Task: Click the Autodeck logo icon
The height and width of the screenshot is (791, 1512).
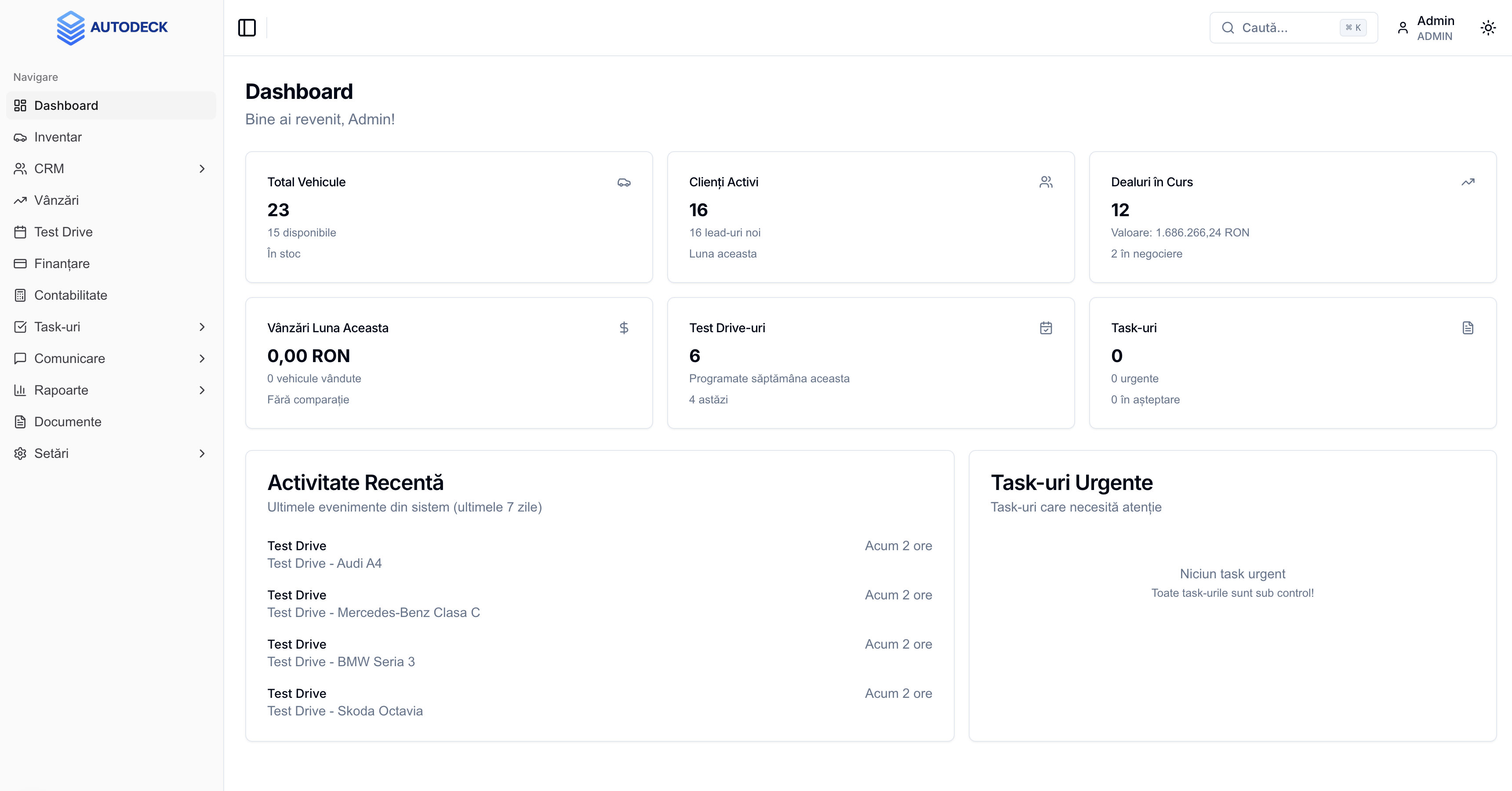Action: [70, 27]
